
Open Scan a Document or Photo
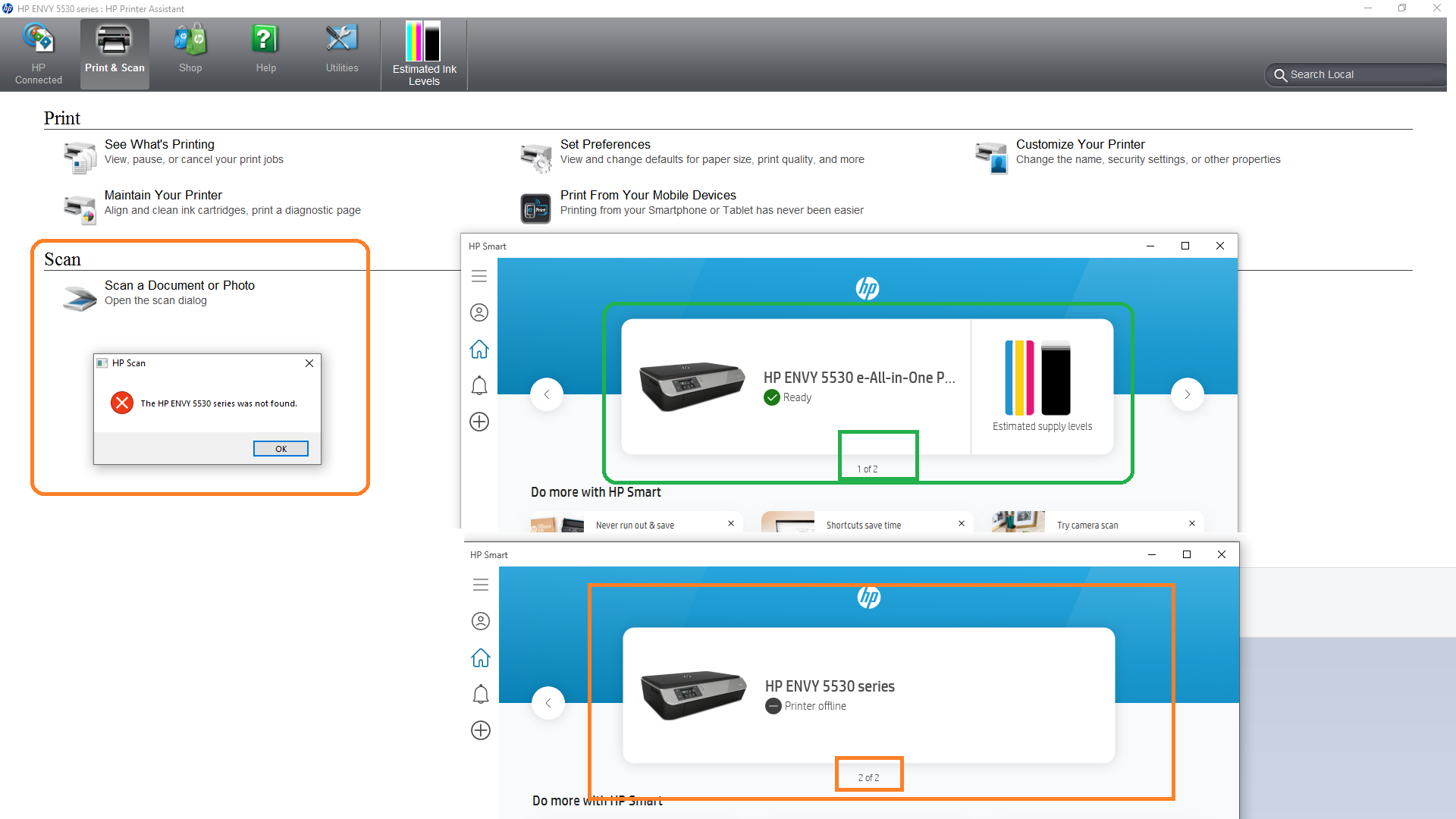(179, 286)
